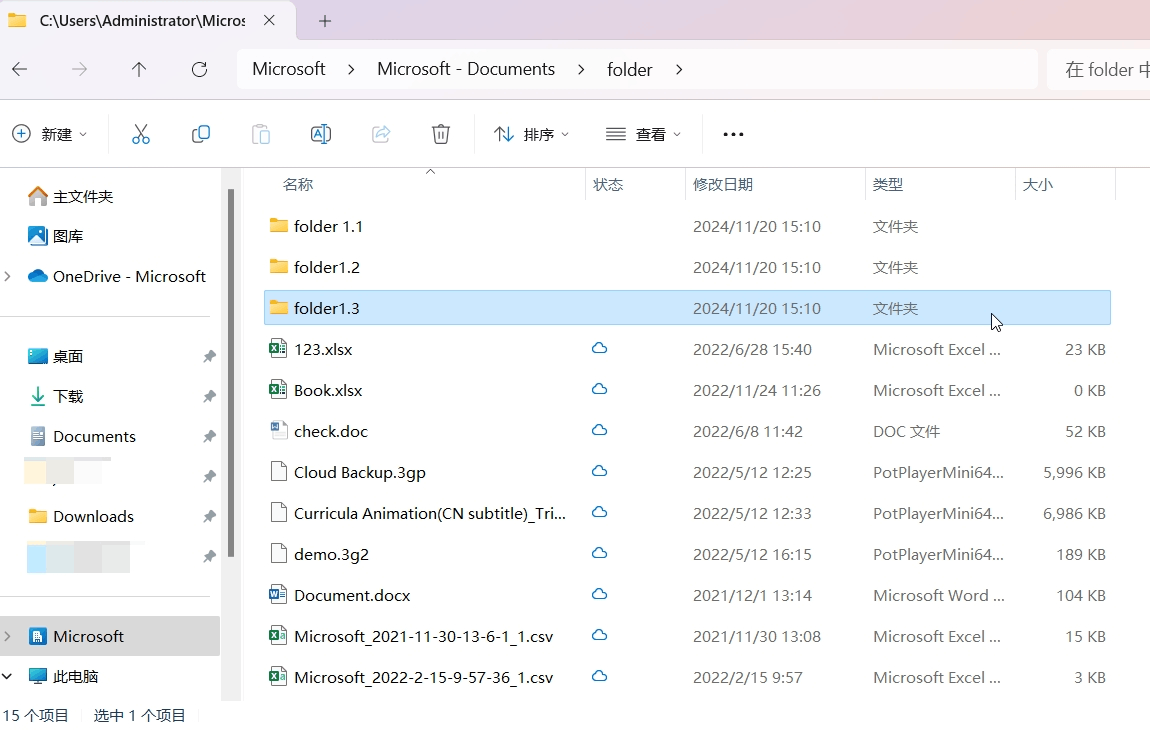1150x730 pixels.
Task: Select the C:\Users\Administrator tab title
Action: coord(142,21)
